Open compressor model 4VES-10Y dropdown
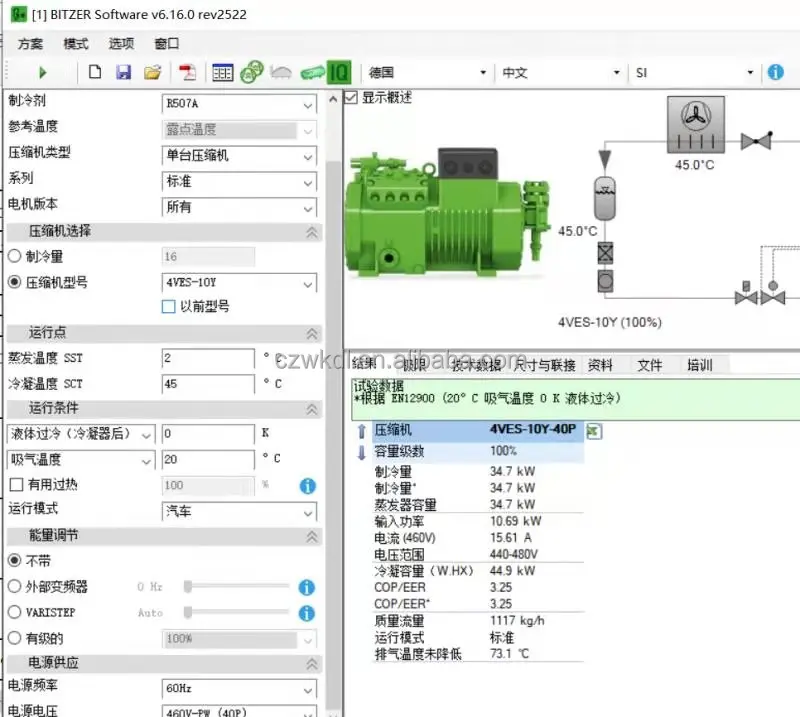 239,283
